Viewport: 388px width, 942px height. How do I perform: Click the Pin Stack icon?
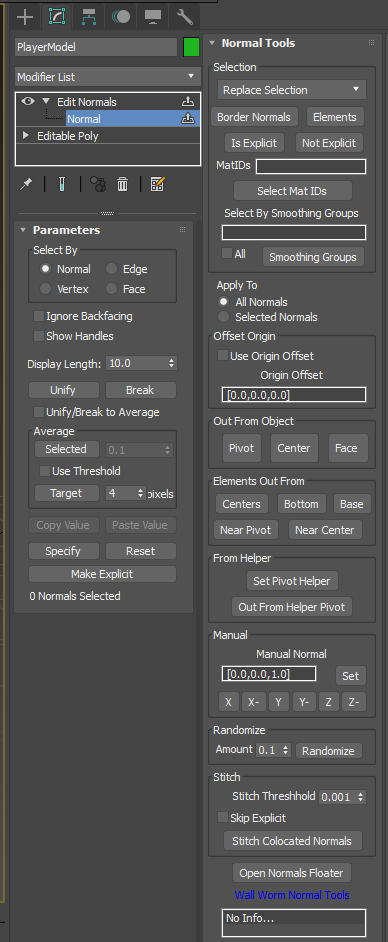click(x=26, y=184)
